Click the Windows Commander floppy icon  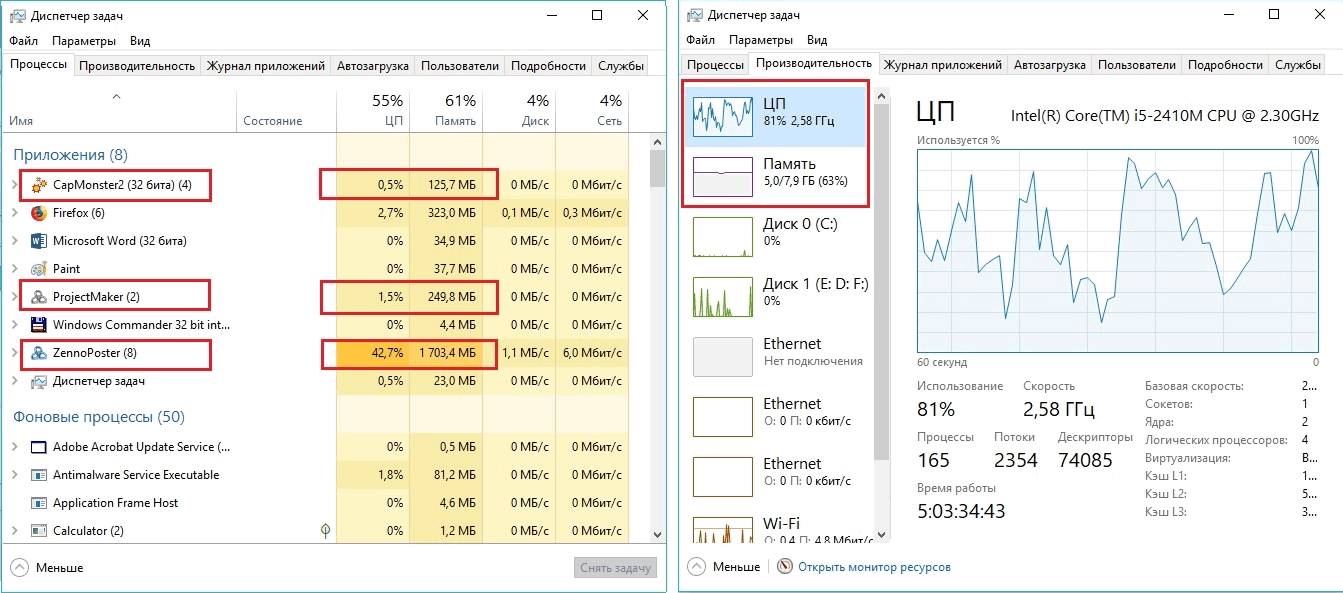coord(39,325)
